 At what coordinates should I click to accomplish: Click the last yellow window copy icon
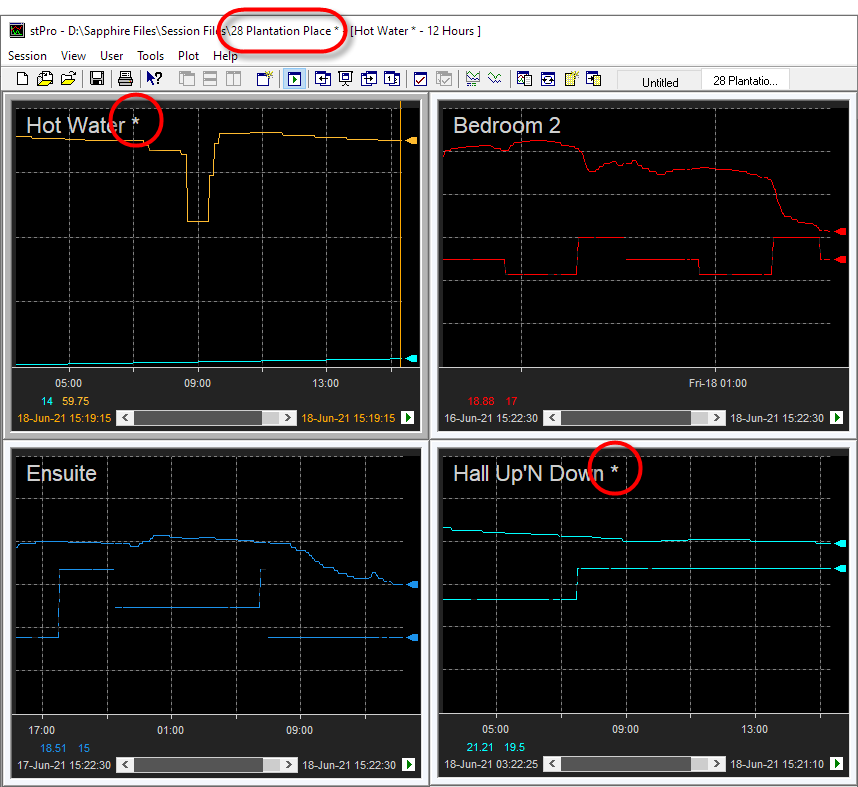point(594,79)
